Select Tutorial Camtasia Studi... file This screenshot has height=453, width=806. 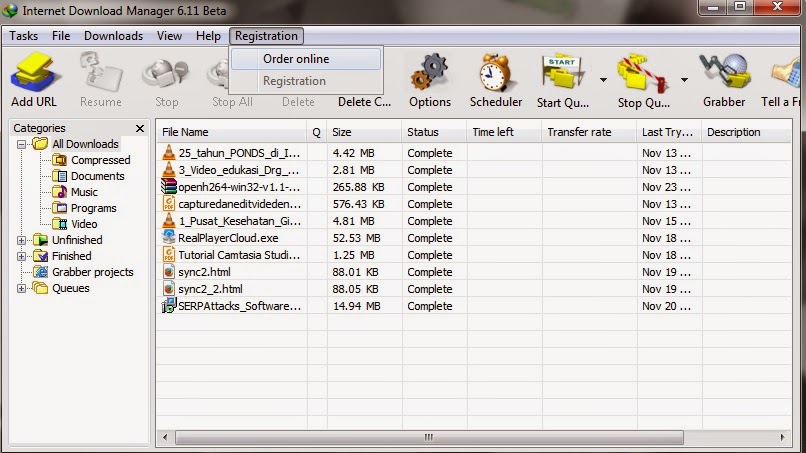click(x=239, y=255)
